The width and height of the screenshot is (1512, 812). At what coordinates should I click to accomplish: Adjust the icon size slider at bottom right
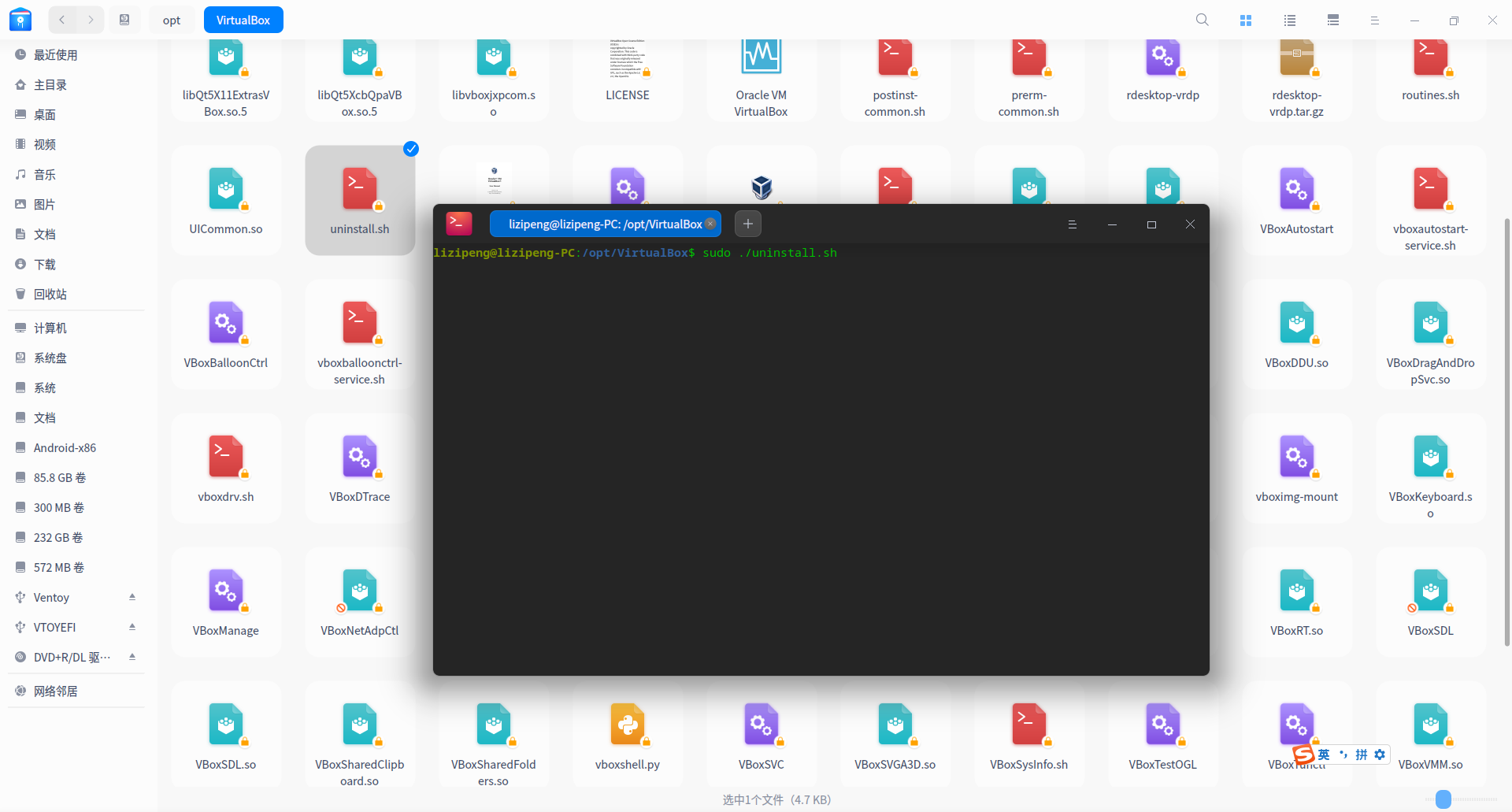click(1444, 799)
